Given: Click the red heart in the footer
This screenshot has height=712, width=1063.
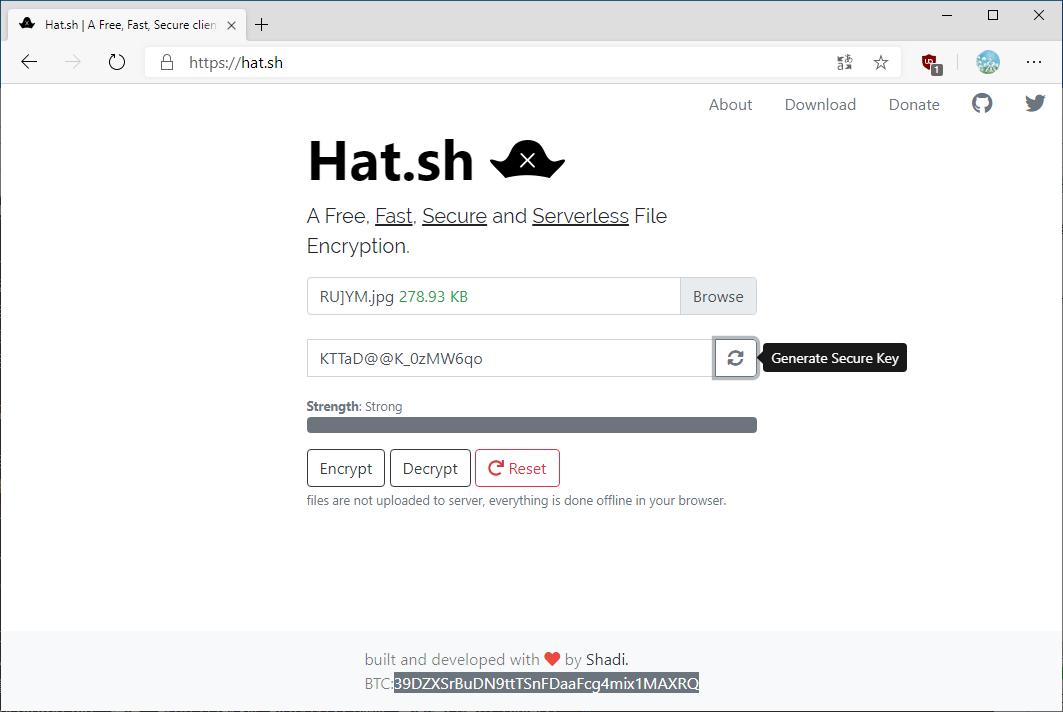Looking at the screenshot, I should pyautogui.click(x=552, y=659).
